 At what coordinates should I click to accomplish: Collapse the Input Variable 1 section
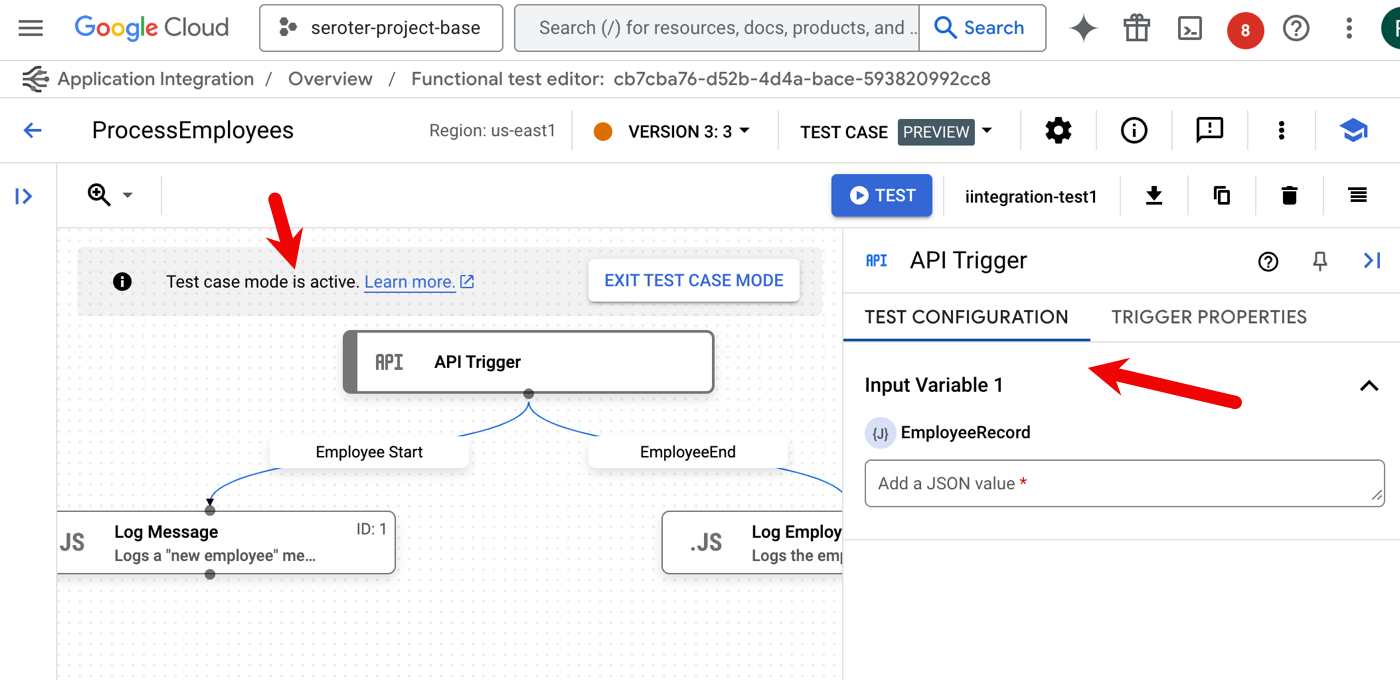point(1368,386)
